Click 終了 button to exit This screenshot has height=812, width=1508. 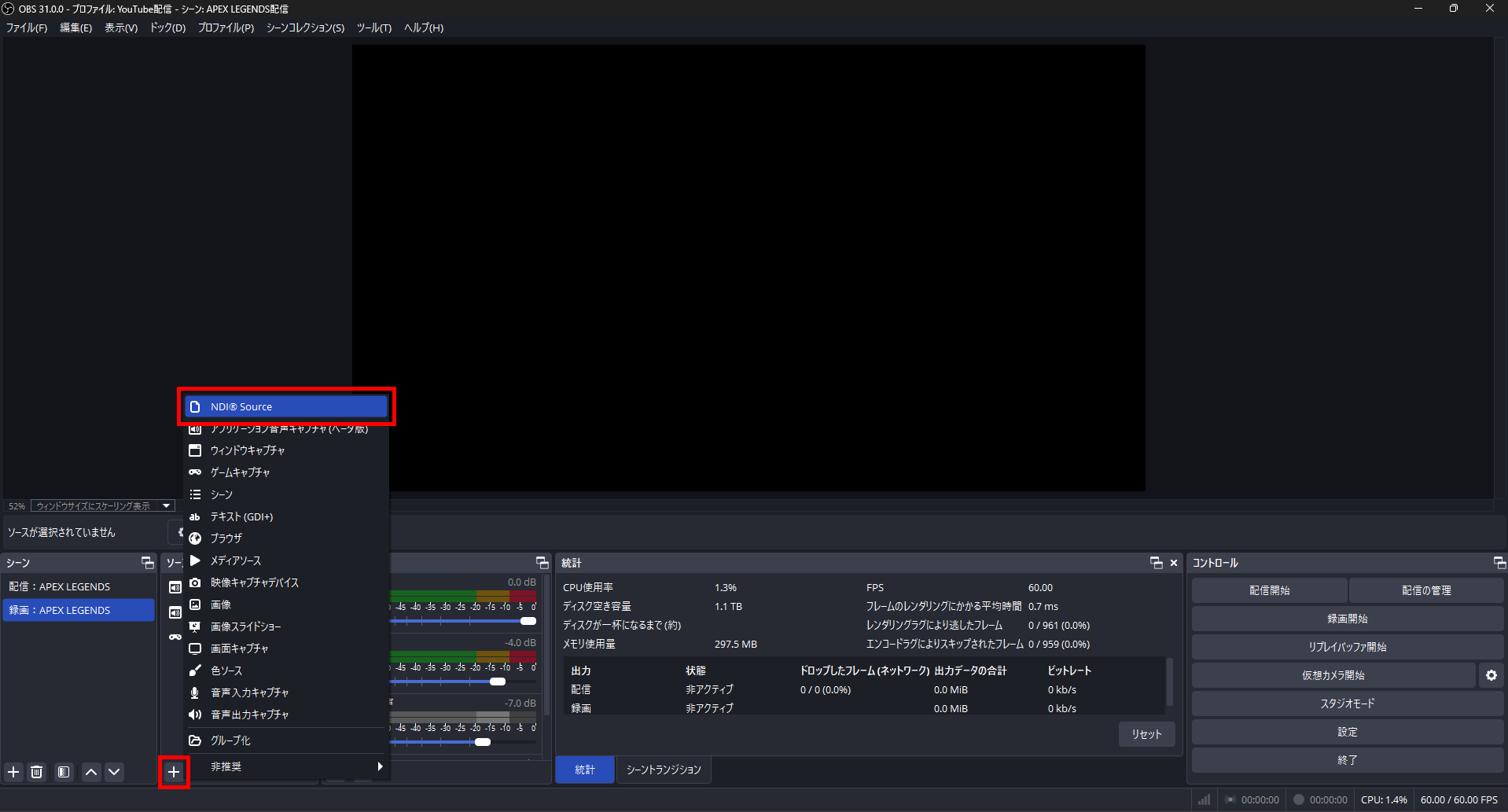1348,760
